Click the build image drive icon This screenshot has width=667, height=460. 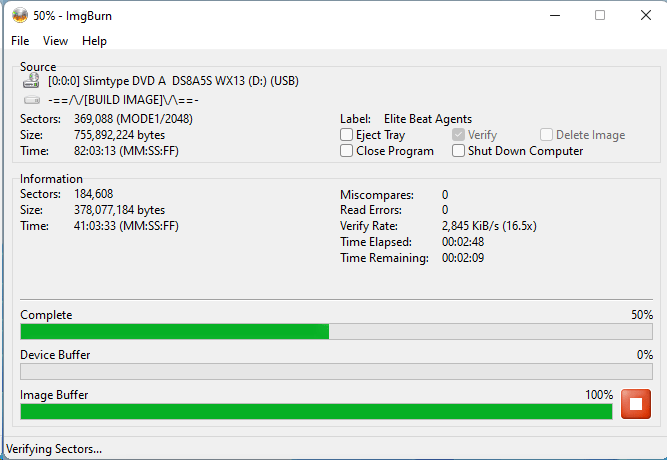pos(31,100)
